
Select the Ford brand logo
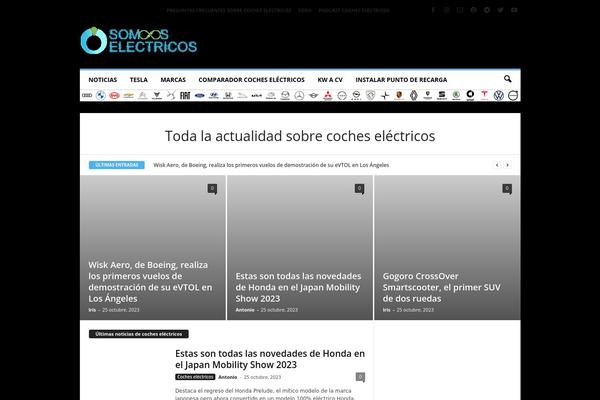(x=199, y=95)
